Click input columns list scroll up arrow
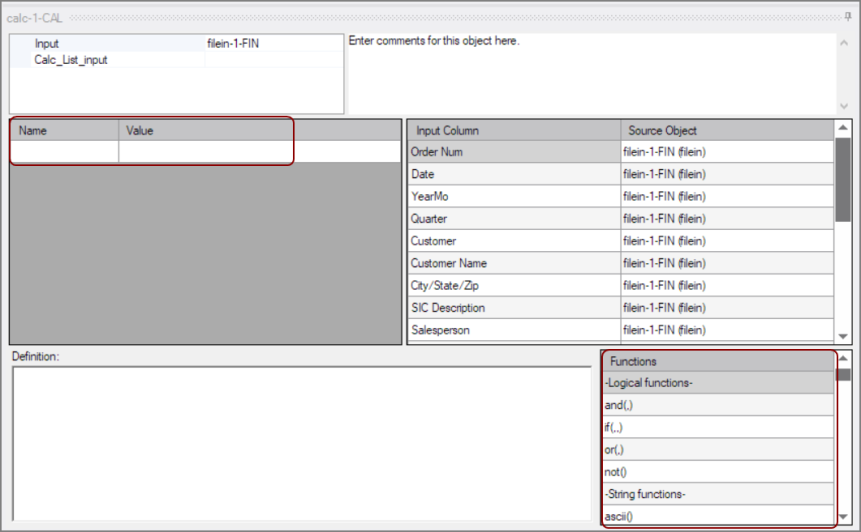The height and width of the screenshot is (532, 861). point(843,128)
